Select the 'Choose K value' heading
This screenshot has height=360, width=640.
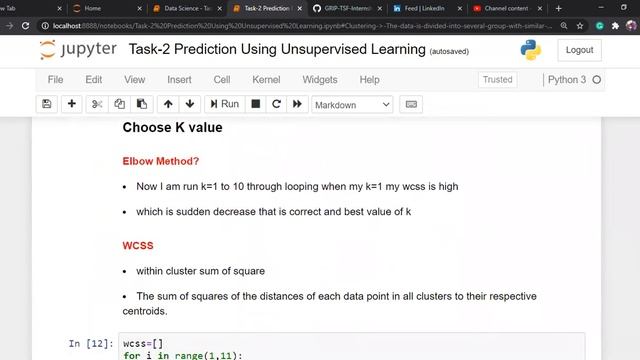click(x=172, y=127)
